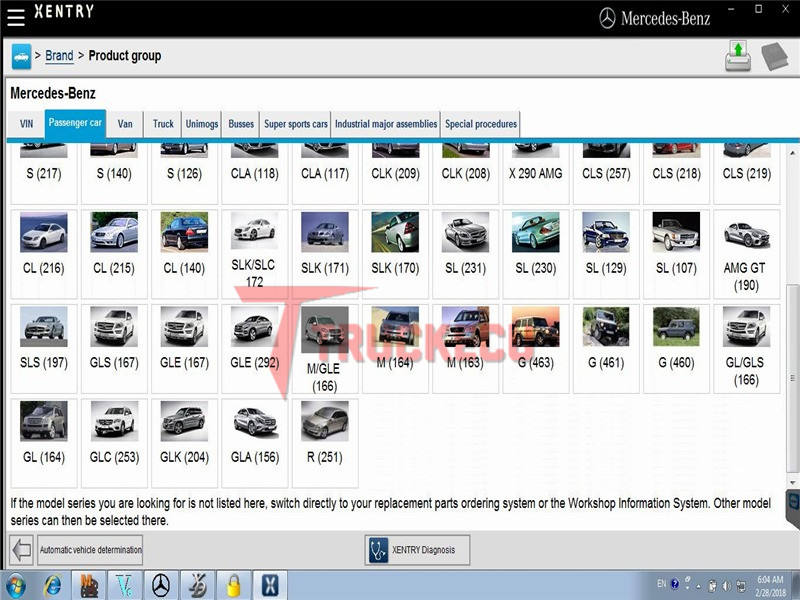Click the XENTRY X icon in taskbar

(269, 584)
